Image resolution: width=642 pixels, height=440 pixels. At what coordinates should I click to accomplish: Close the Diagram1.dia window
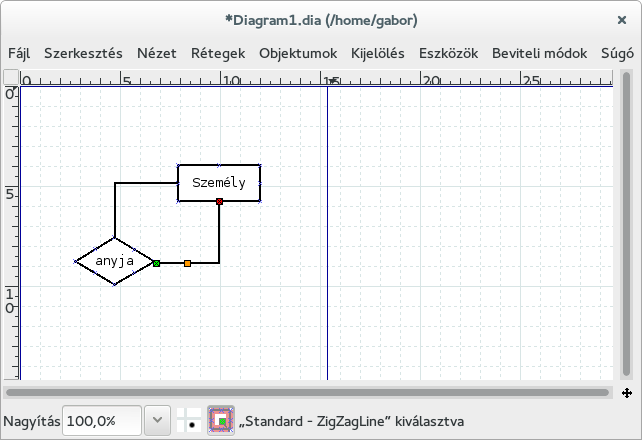[x=623, y=19]
